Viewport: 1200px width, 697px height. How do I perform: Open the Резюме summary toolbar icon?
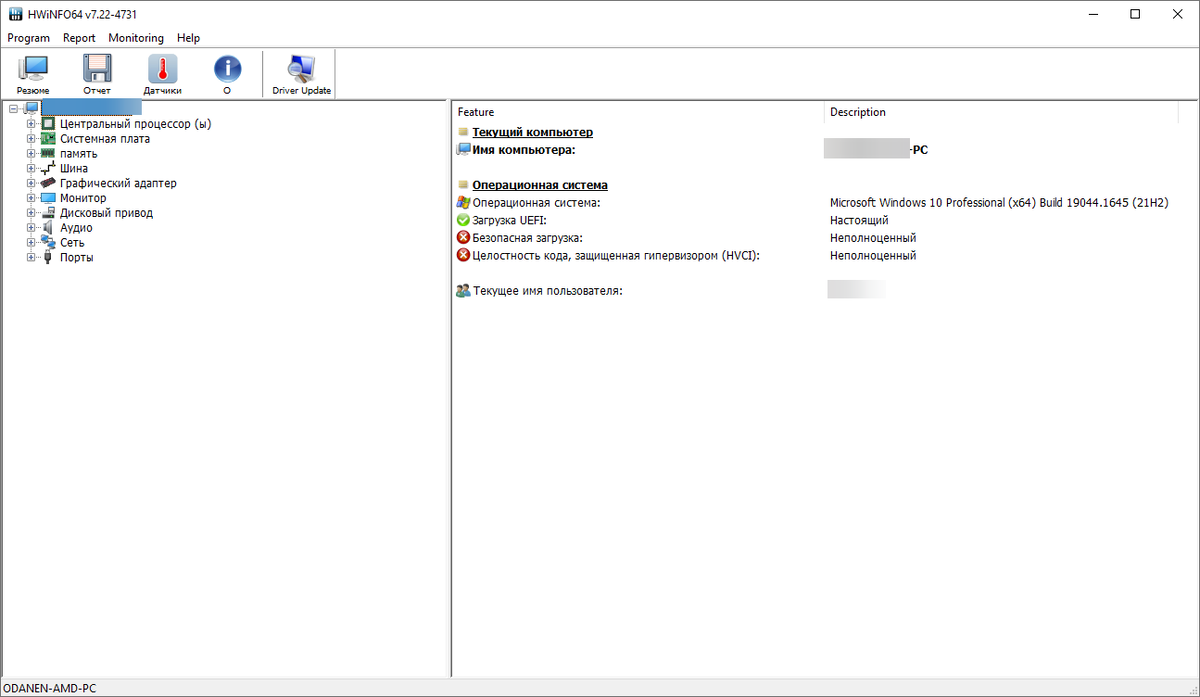pyautogui.click(x=33, y=75)
